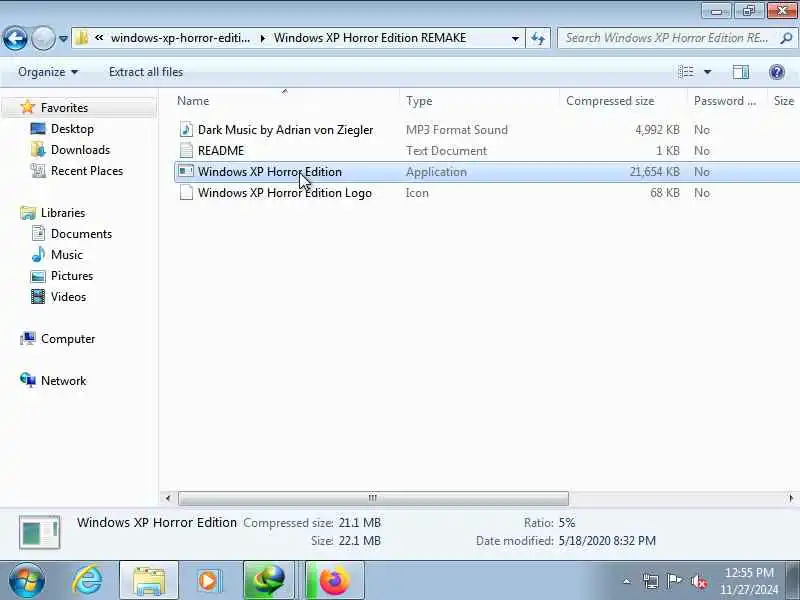Select Windows XP Horror Edition REMAKE breadcrumb
800x600 pixels.
(370, 38)
